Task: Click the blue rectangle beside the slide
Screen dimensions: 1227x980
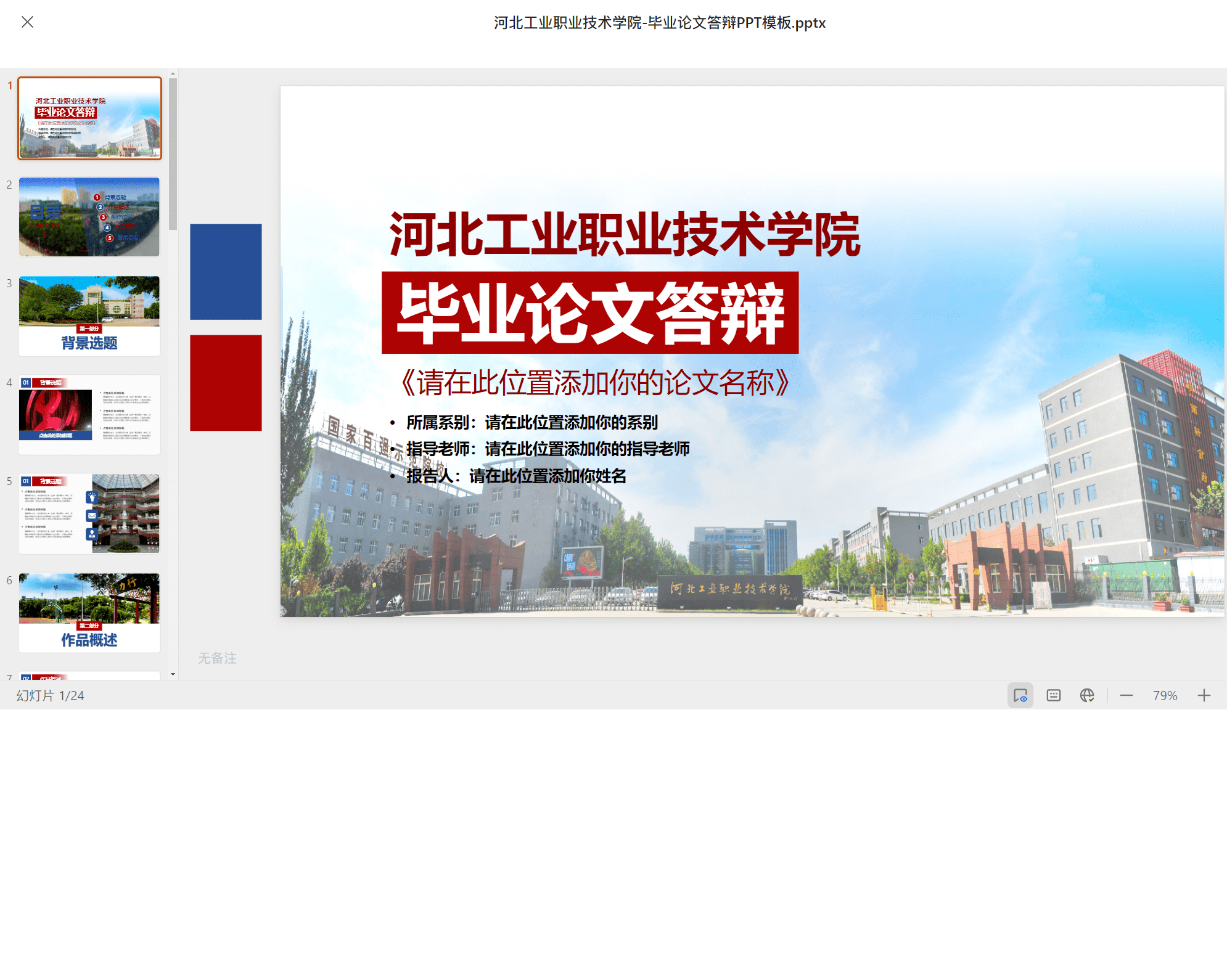Action: click(x=226, y=272)
